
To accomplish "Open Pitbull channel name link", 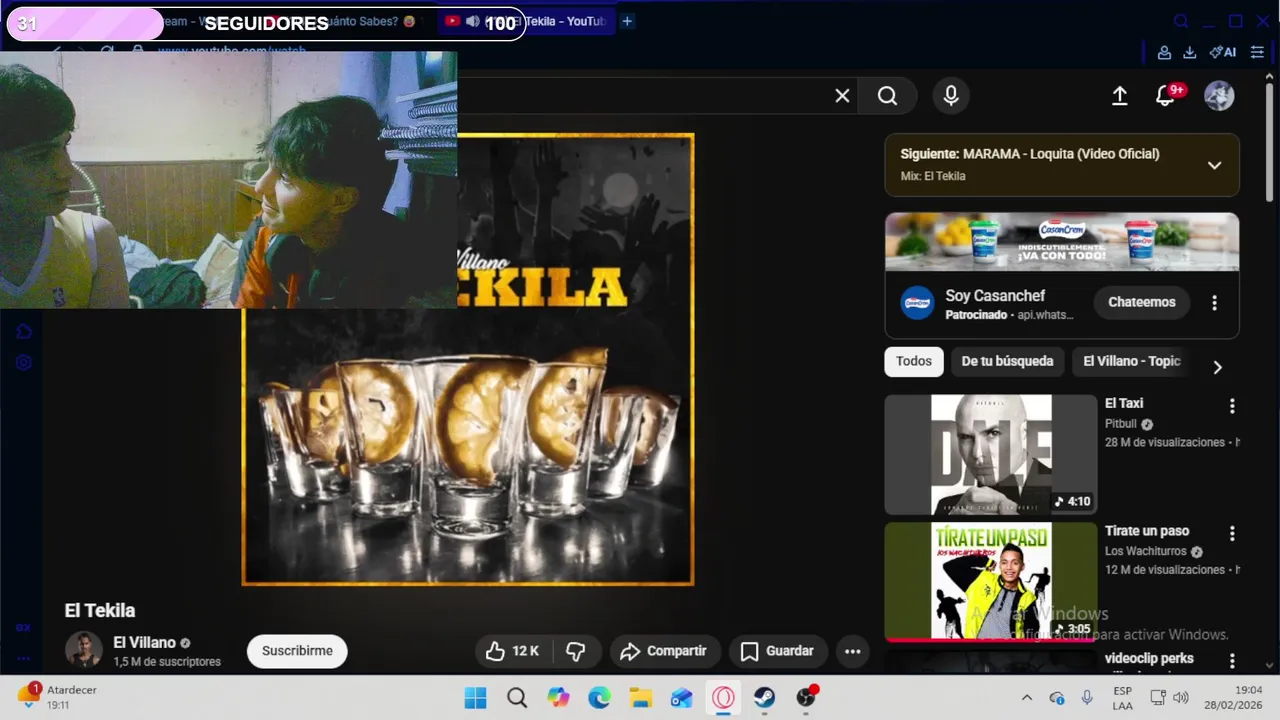I will point(1121,424).
